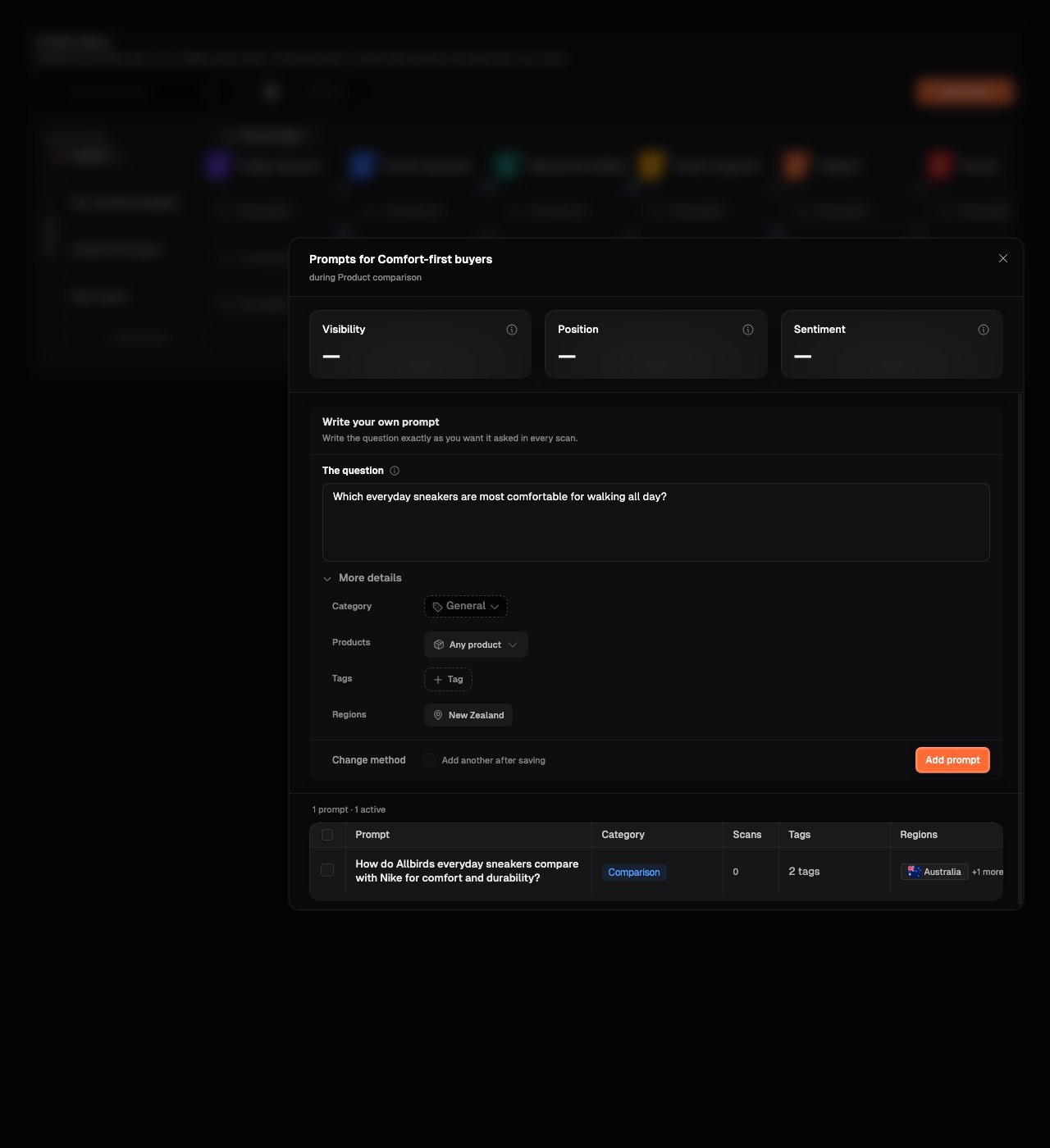Image resolution: width=1050 pixels, height=1148 pixels.
Task: Click the Sentiment info icon
Action: click(984, 330)
